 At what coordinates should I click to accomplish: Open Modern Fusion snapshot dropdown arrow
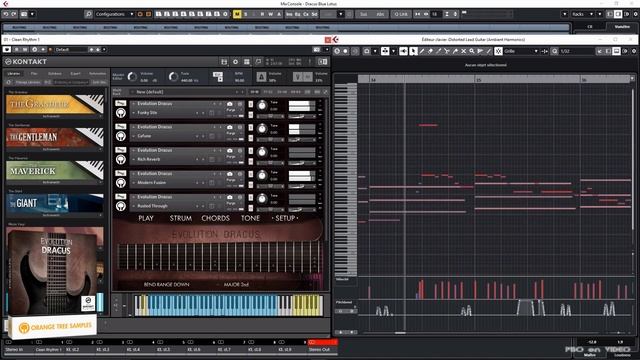pos(133,182)
